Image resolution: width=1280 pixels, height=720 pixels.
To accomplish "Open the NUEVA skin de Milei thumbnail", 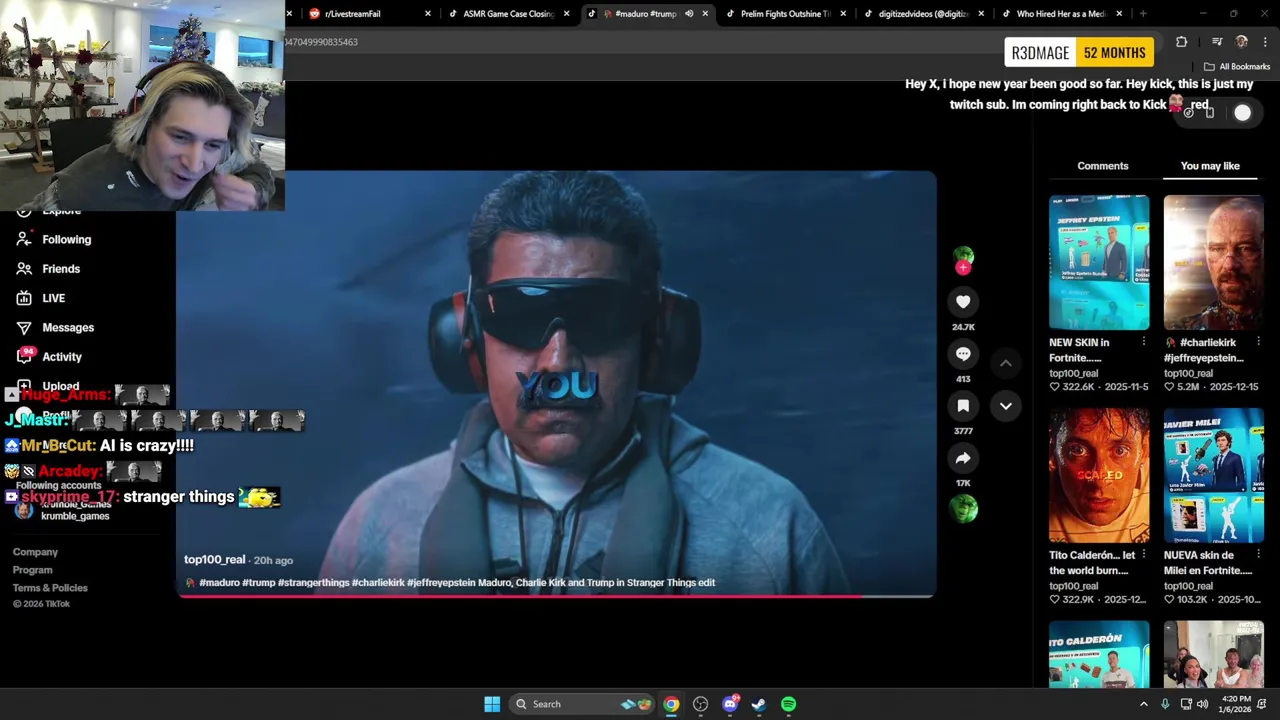I will coord(1213,475).
